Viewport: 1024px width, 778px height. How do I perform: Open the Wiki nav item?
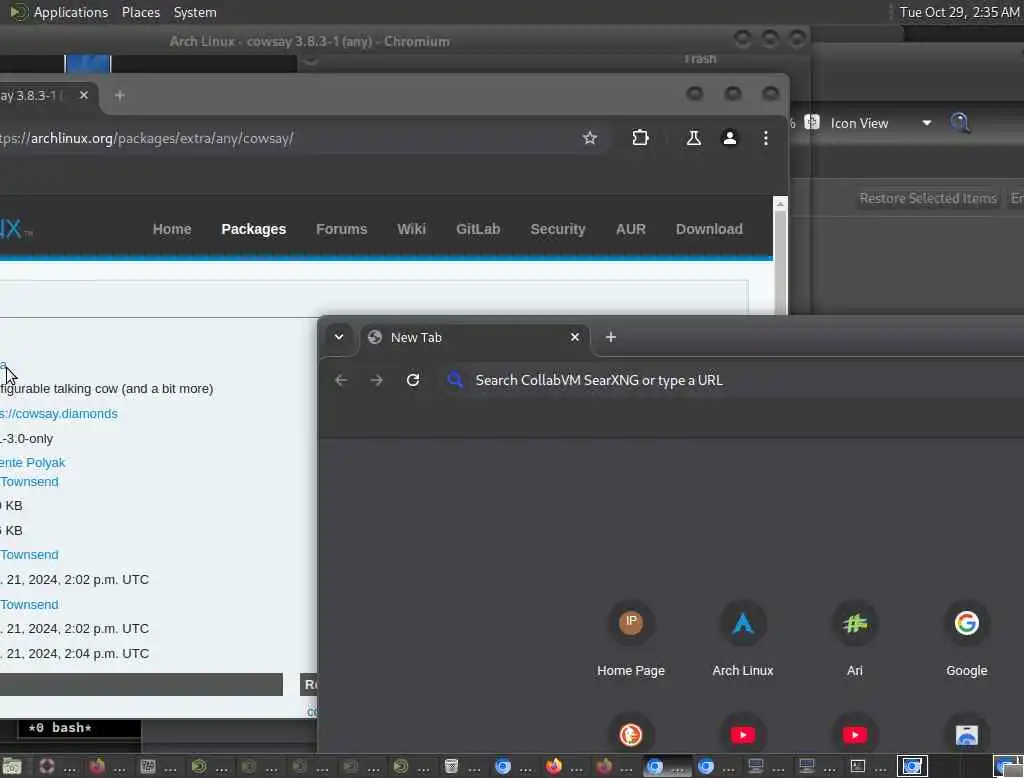click(x=411, y=229)
